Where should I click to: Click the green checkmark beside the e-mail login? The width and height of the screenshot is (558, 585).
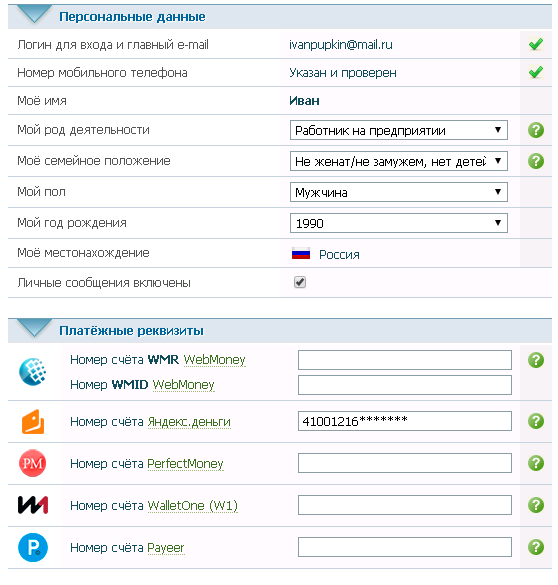pos(536,44)
